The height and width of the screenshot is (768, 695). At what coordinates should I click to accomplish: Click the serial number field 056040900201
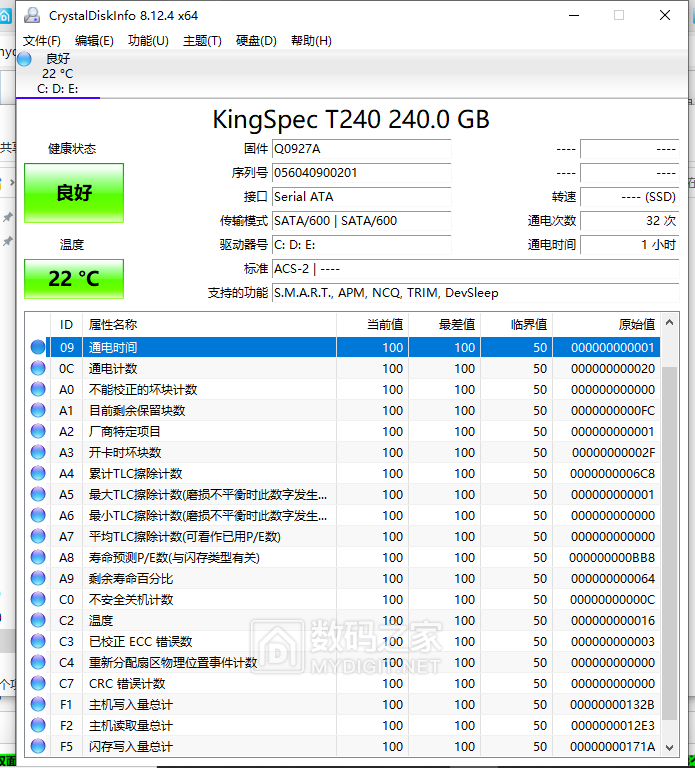[x=361, y=173]
